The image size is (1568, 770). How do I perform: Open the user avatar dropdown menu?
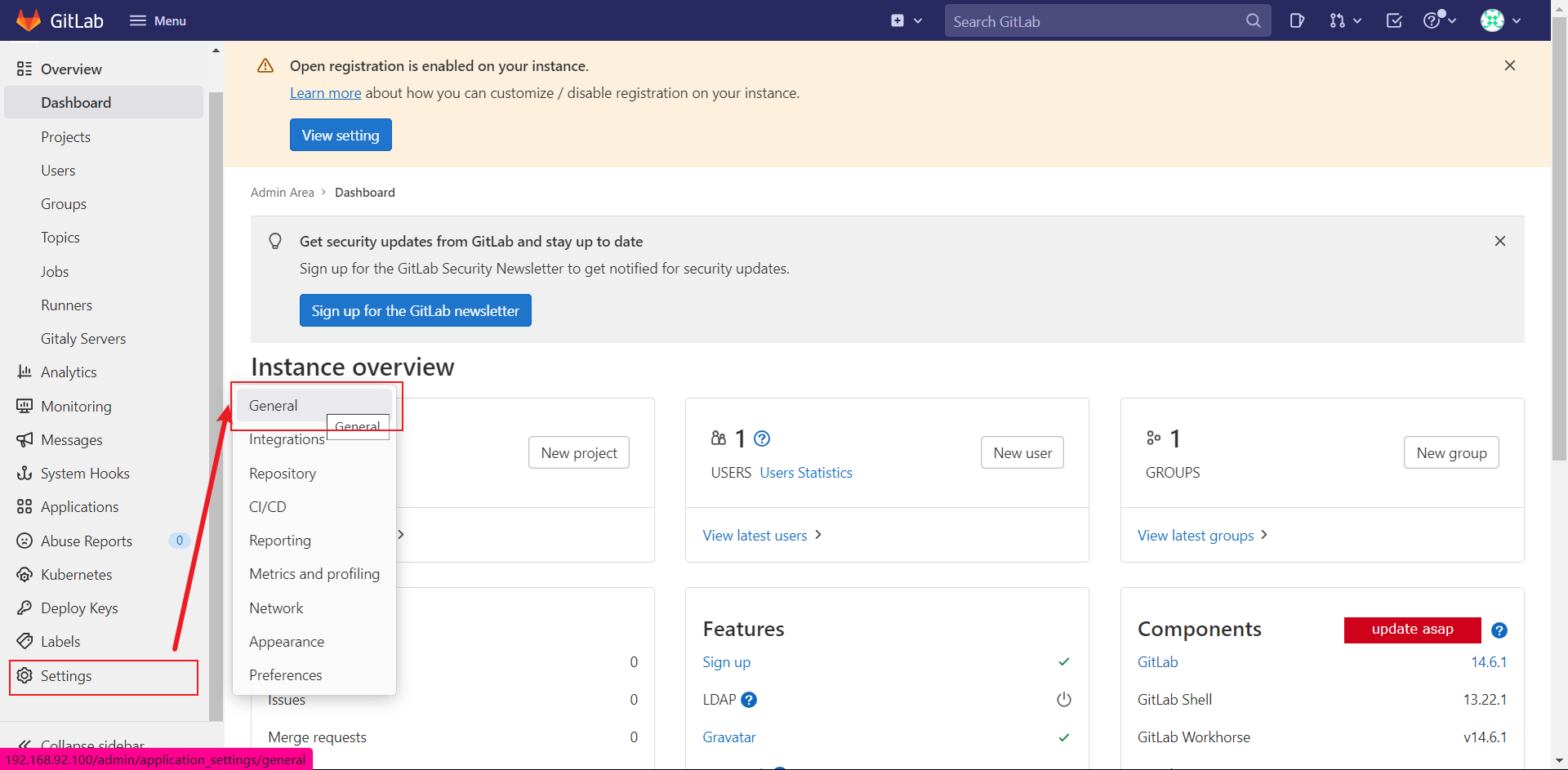point(1501,20)
